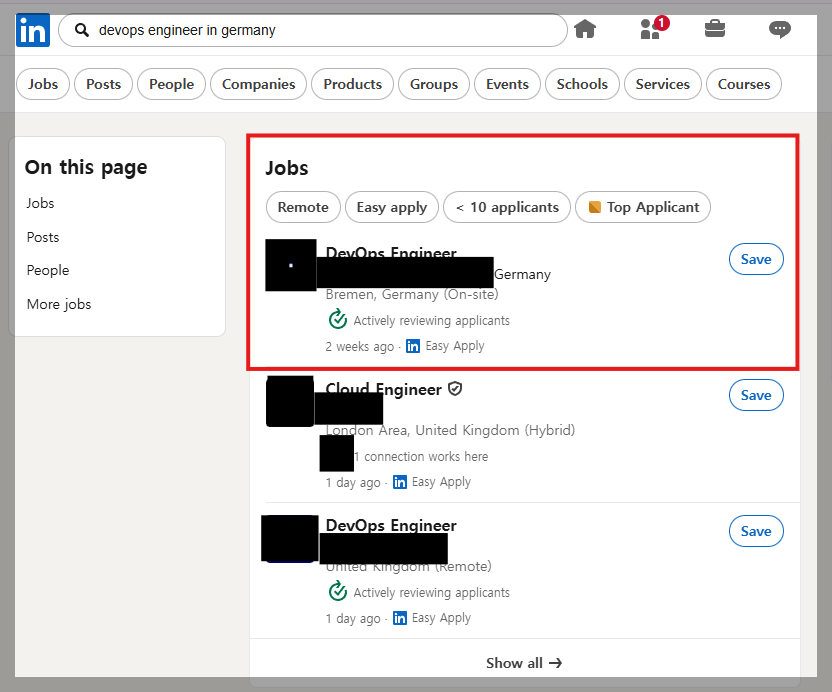The width and height of the screenshot is (832, 692).
Task: Click the Cloud Engineer company logo thumbnail
Action: coord(290,401)
